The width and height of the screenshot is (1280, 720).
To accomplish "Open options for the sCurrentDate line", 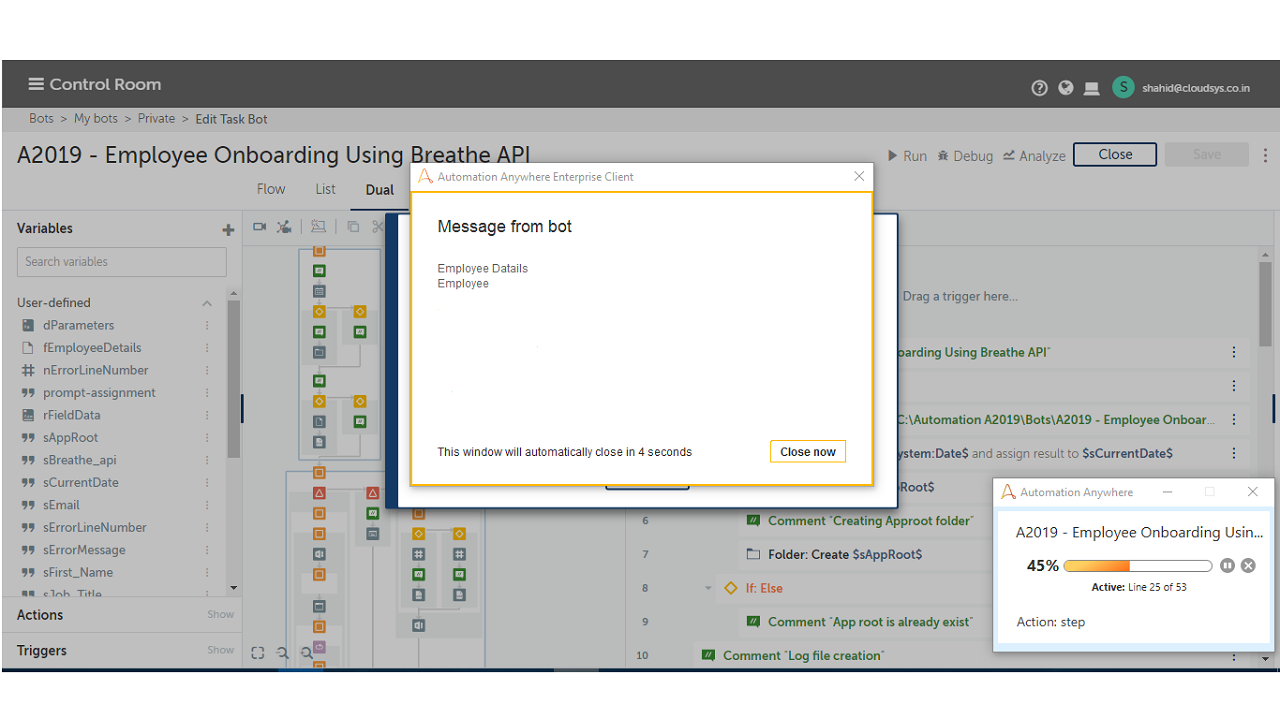I will [1234, 453].
